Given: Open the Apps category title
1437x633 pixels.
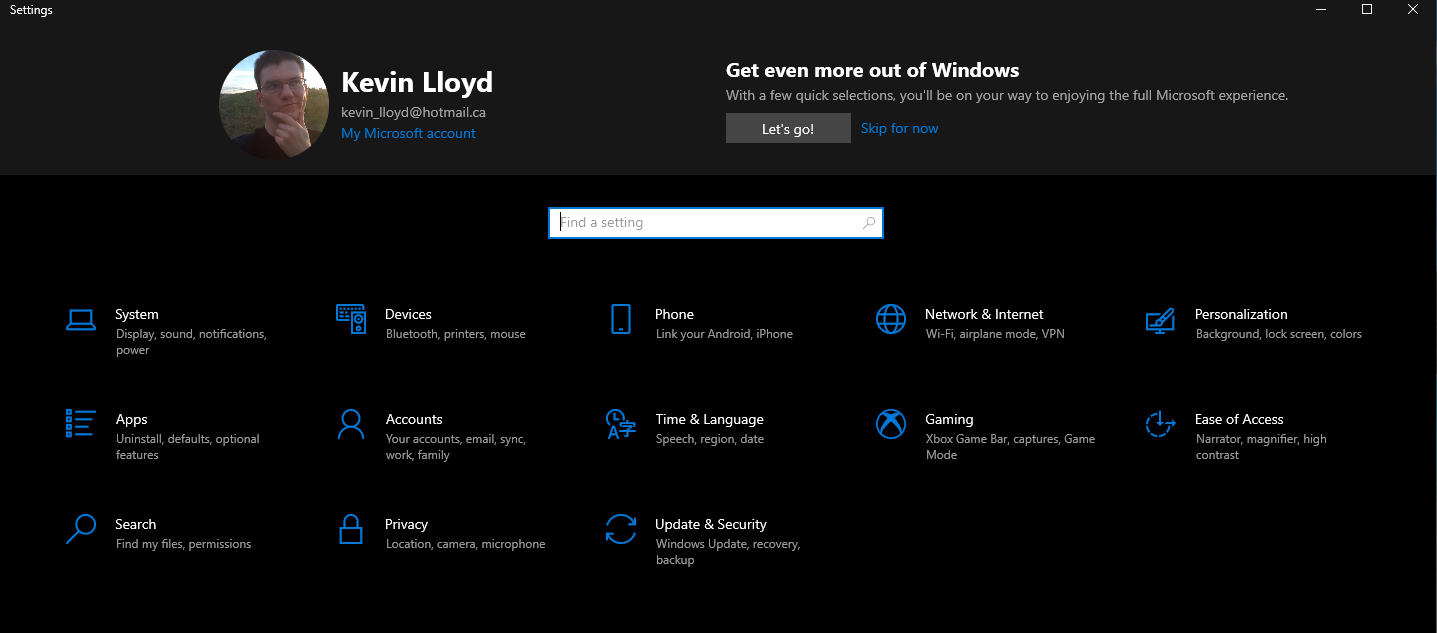Looking at the screenshot, I should pos(131,419).
